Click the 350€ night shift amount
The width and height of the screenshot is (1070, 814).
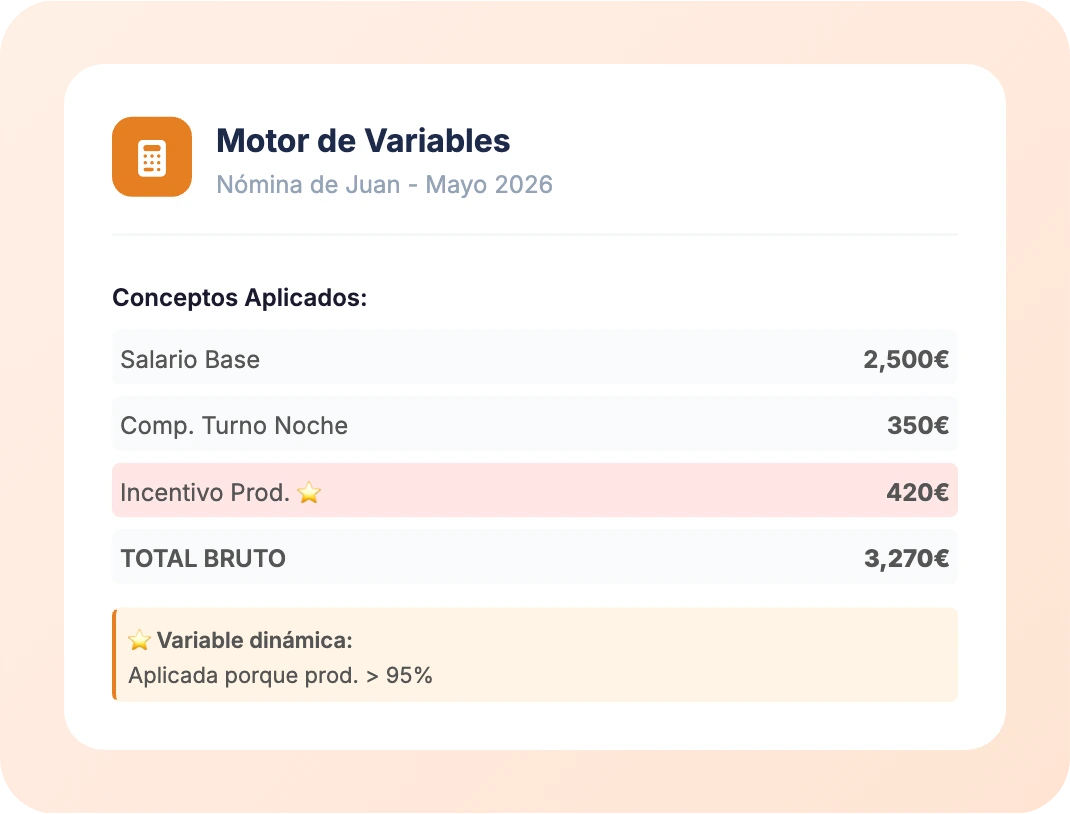pos(918,426)
